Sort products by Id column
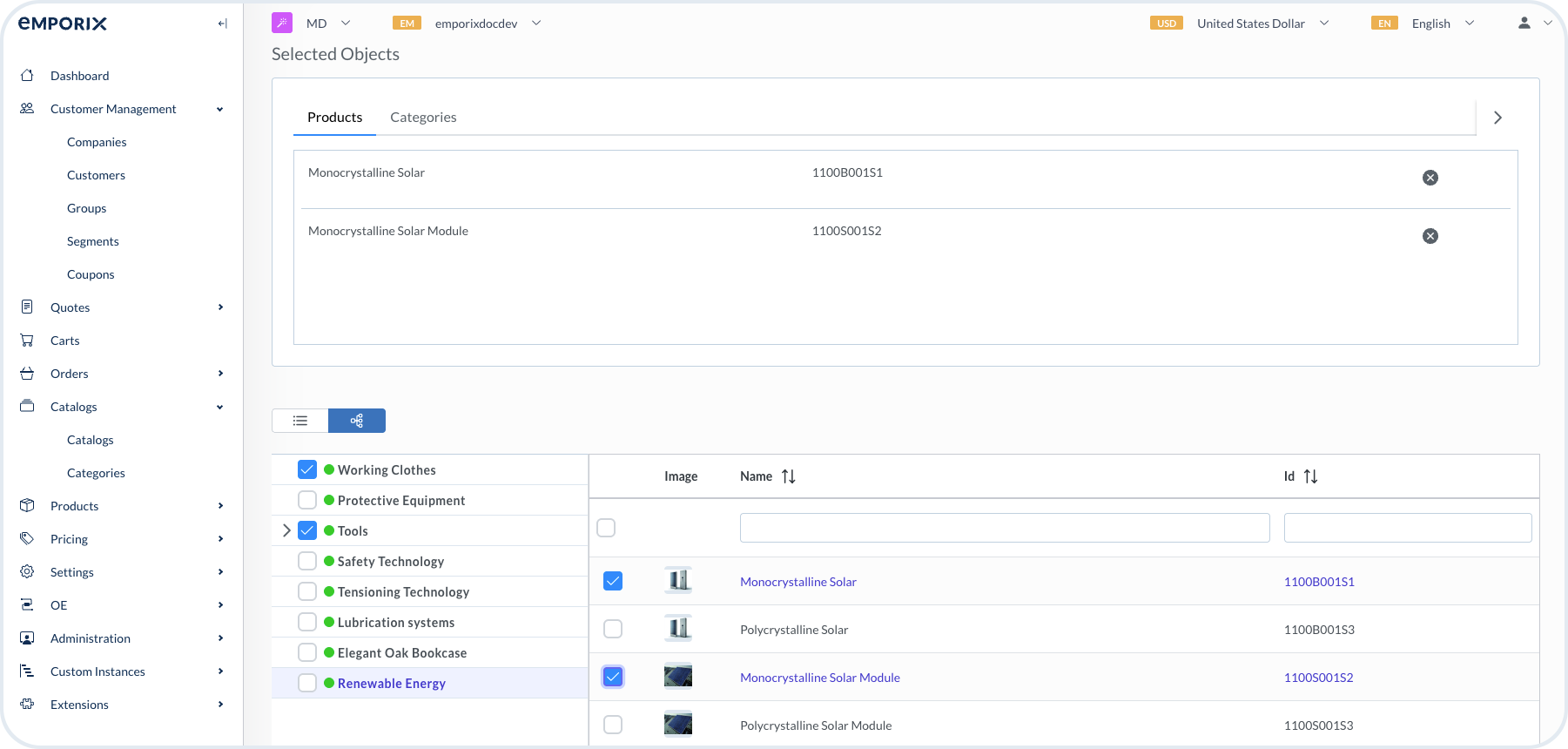Screen dimensions: 1568x749 click(x=1310, y=476)
